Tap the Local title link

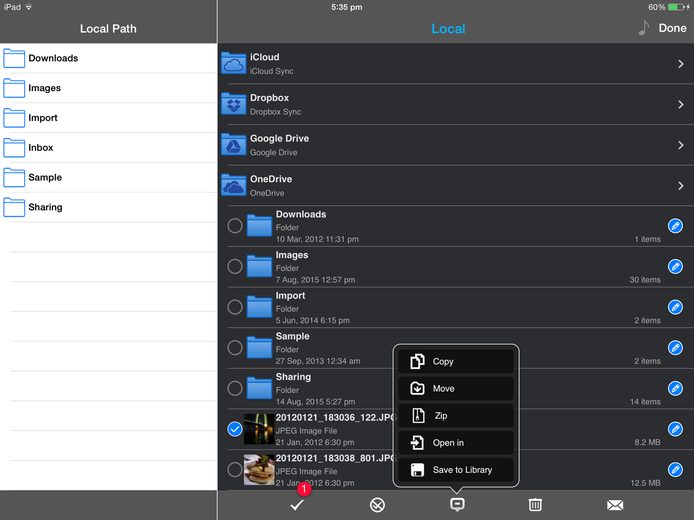(x=448, y=29)
